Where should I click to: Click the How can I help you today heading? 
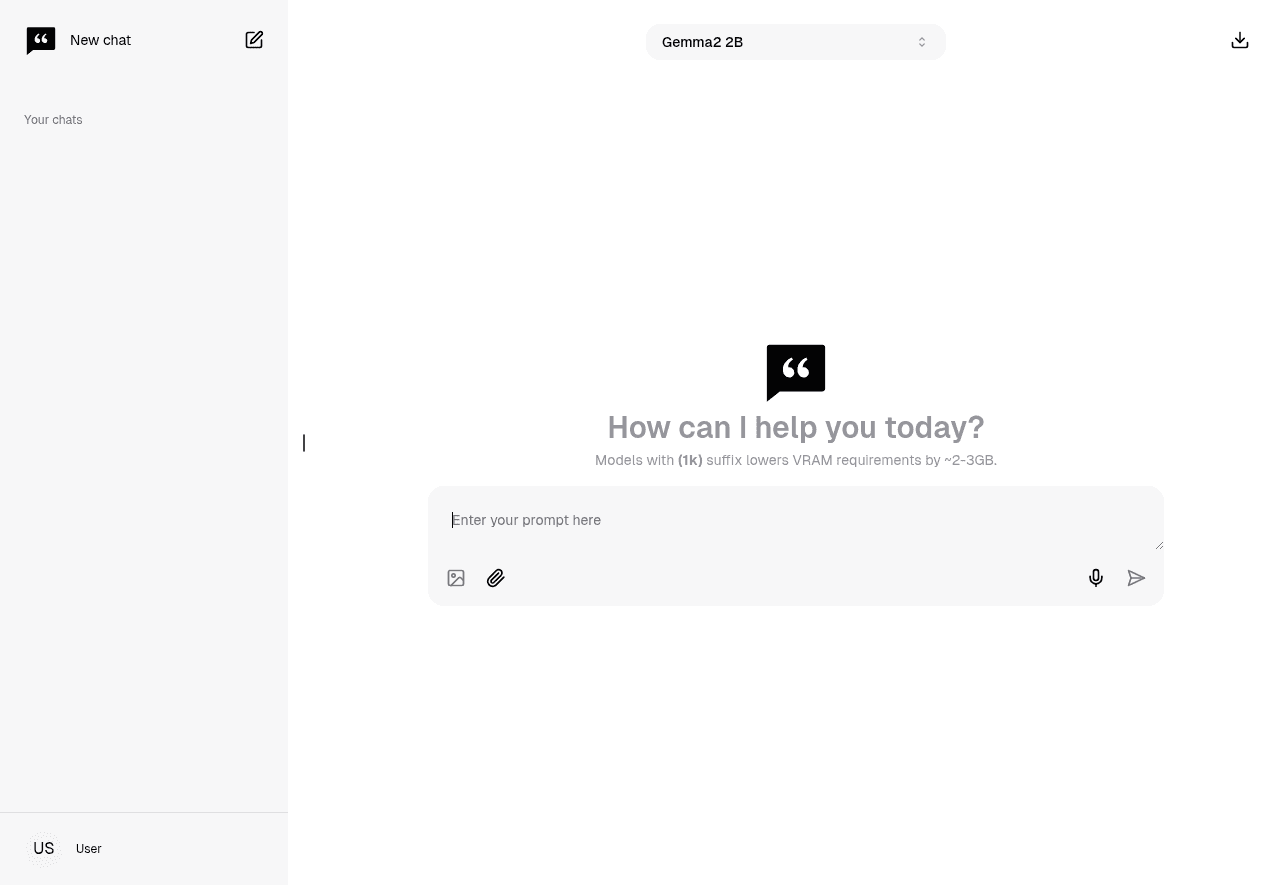(796, 427)
